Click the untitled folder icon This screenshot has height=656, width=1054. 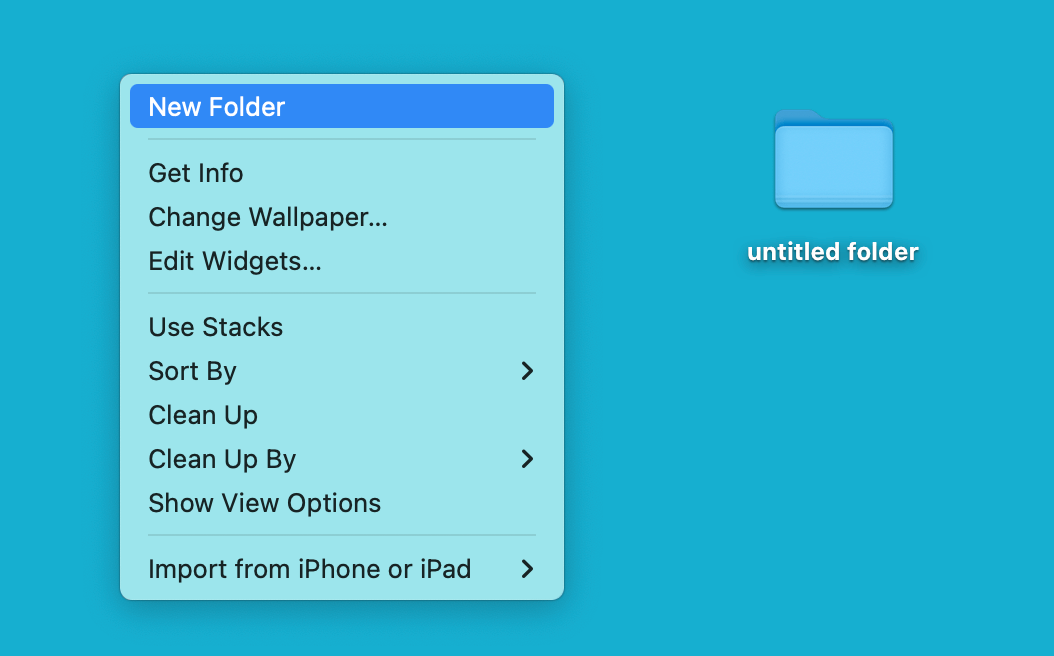point(833,160)
